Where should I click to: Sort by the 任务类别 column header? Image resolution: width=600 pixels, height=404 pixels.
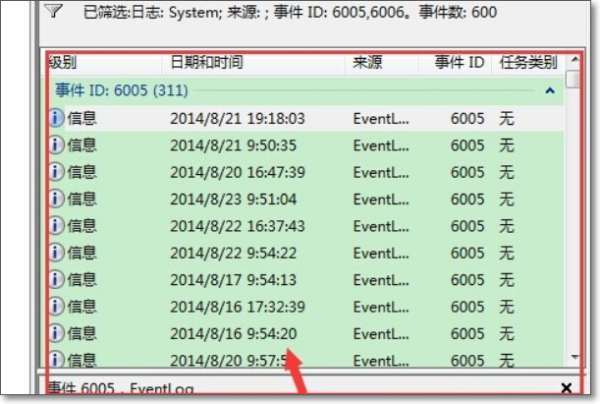[528, 62]
